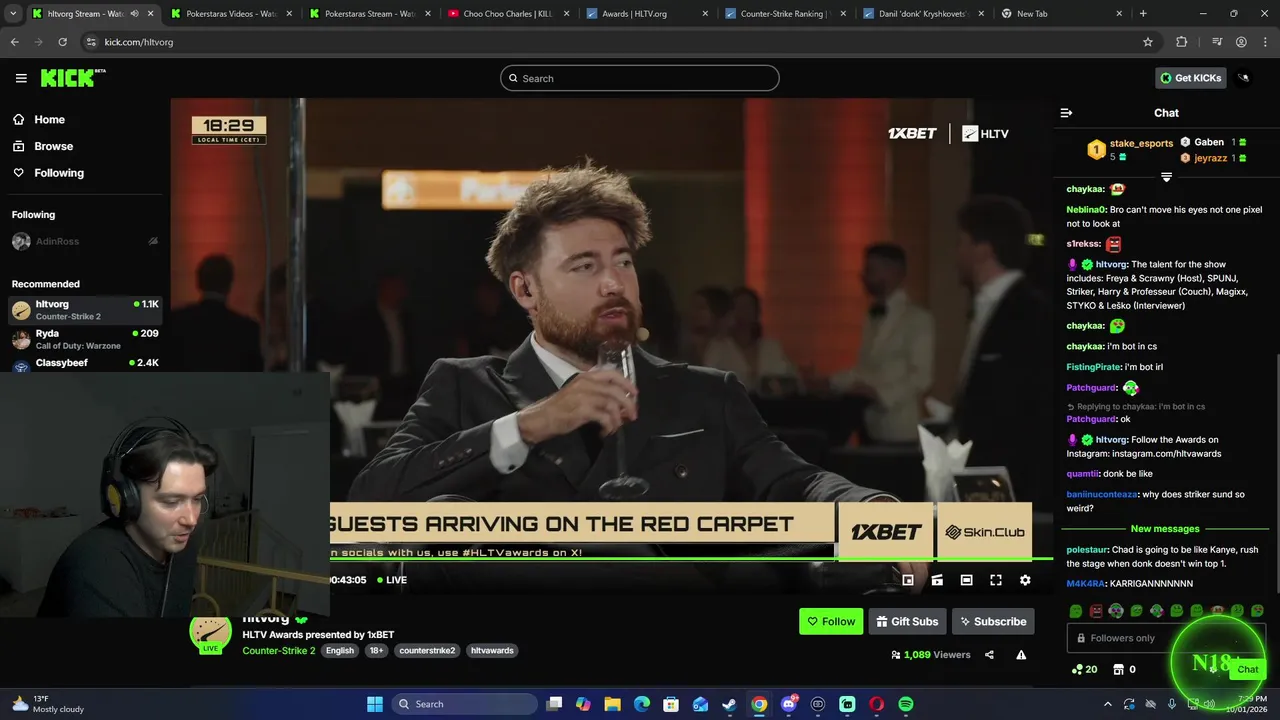This screenshot has width=1280, height=720.
Task: Switch to Choo Choo Charles tab
Action: click(507, 14)
